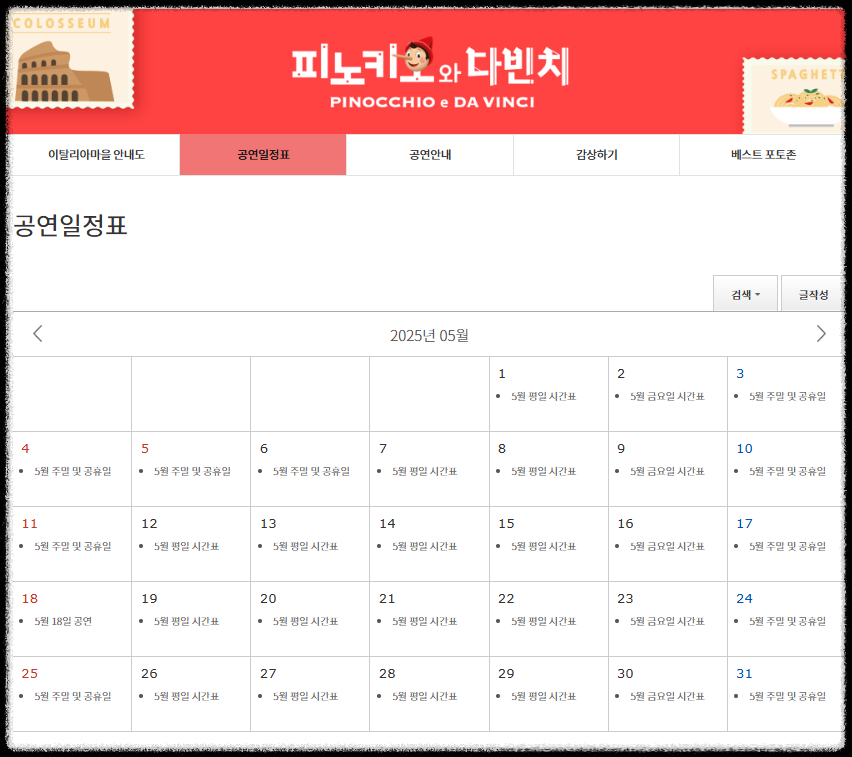
Task: Open the 베스트 포토존 tab
Action: coord(763,155)
